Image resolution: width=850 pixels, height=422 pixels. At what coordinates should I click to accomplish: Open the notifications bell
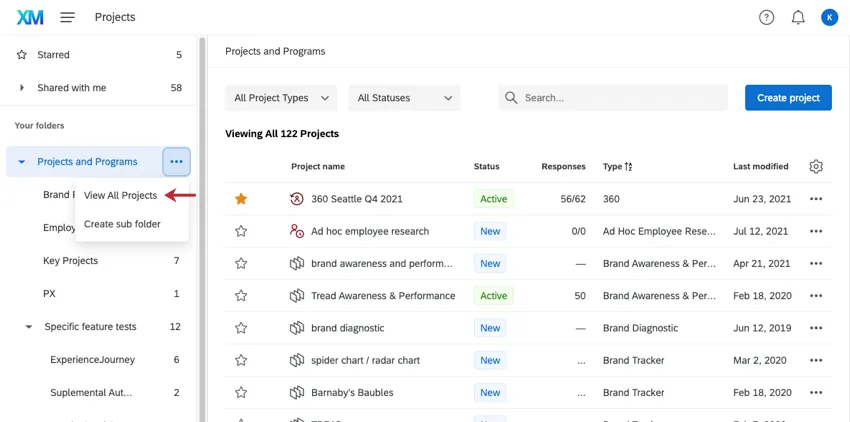click(x=798, y=17)
